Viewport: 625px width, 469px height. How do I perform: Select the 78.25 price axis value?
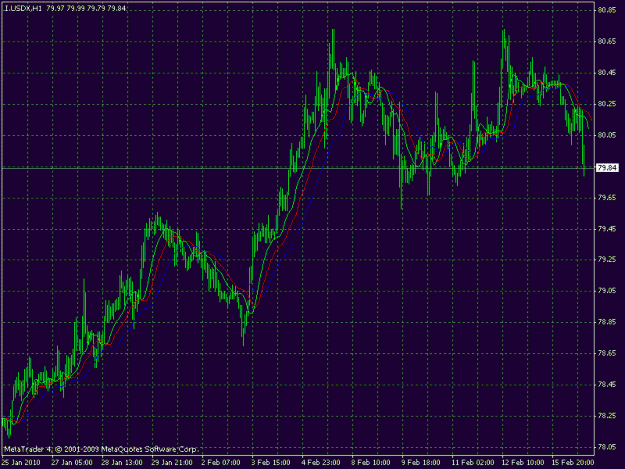pos(607,416)
